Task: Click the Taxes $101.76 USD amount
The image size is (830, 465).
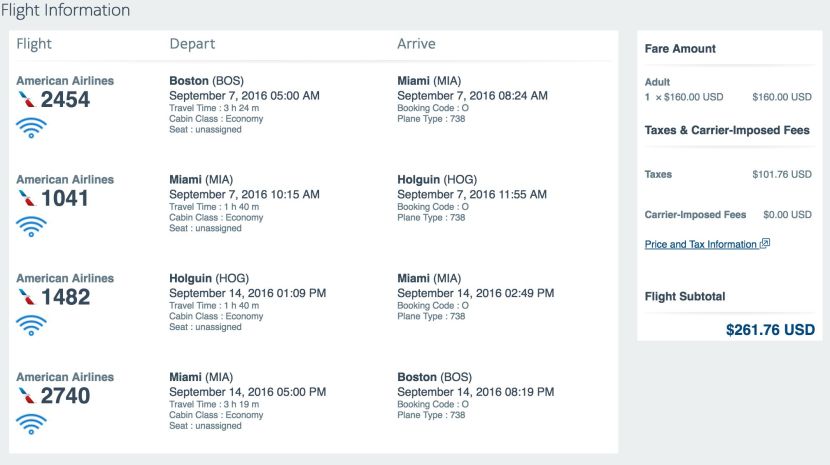Action: (782, 174)
